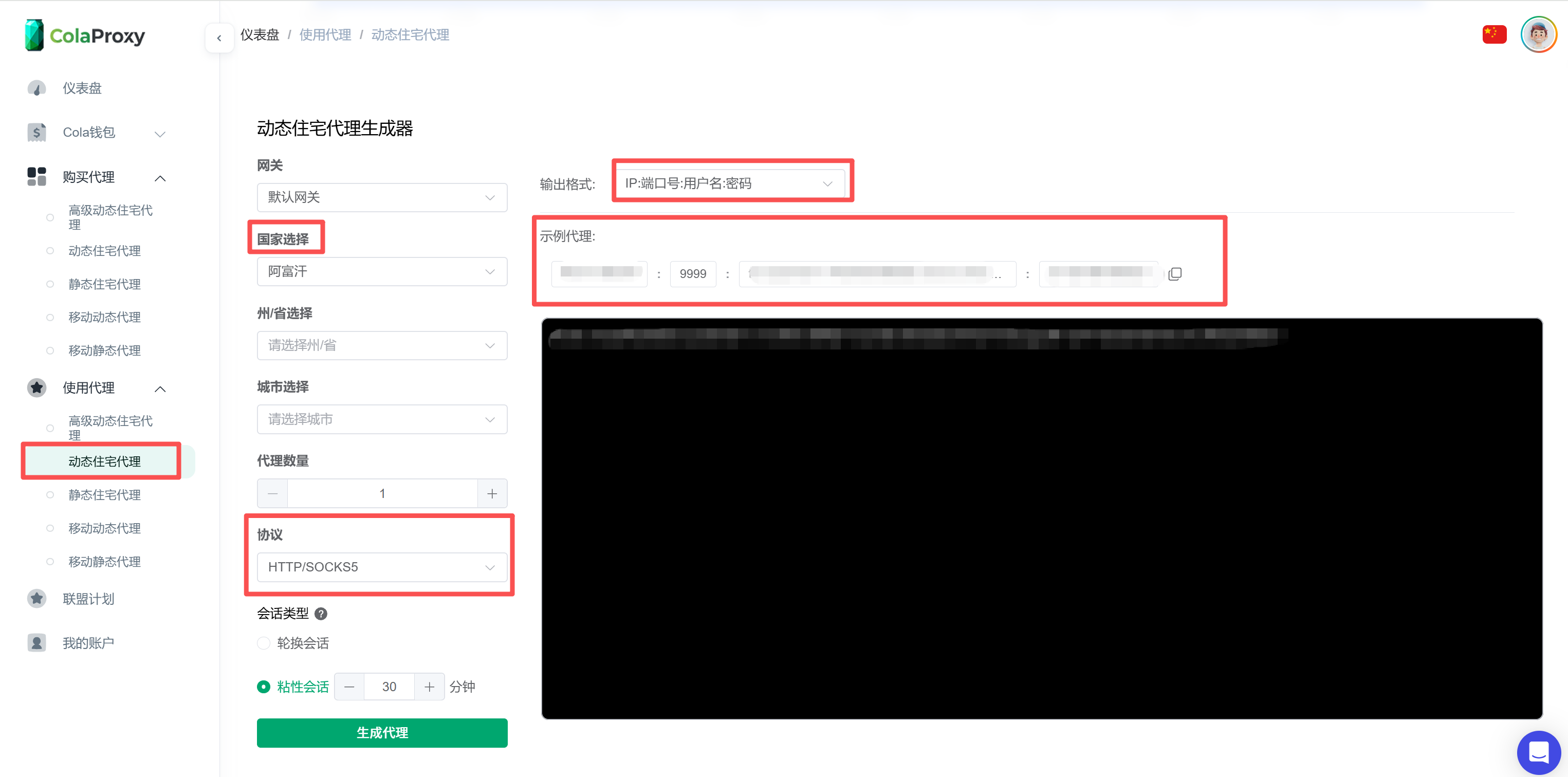Click the user avatar in top right
Image resolution: width=1568 pixels, height=777 pixels.
(x=1538, y=34)
